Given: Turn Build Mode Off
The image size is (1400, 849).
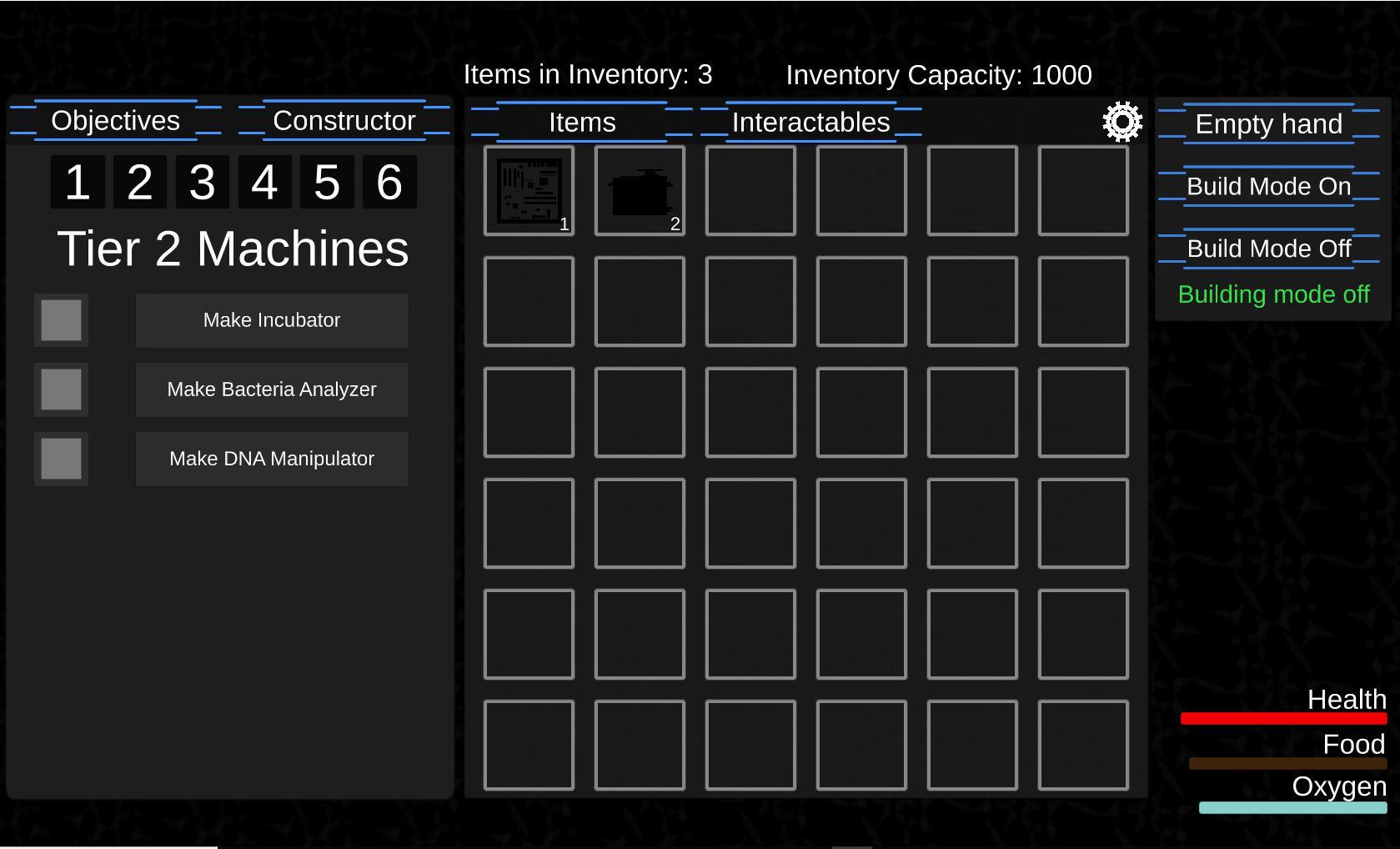Looking at the screenshot, I should pyautogui.click(x=1269, y=249).
